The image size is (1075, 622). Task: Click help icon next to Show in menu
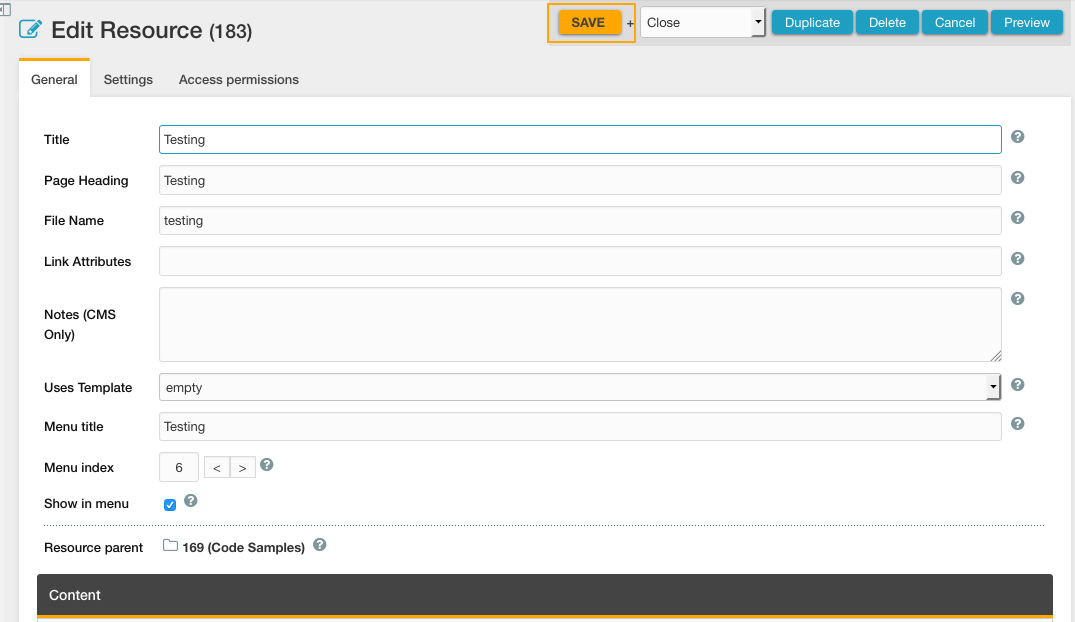(x=190, y=501)
